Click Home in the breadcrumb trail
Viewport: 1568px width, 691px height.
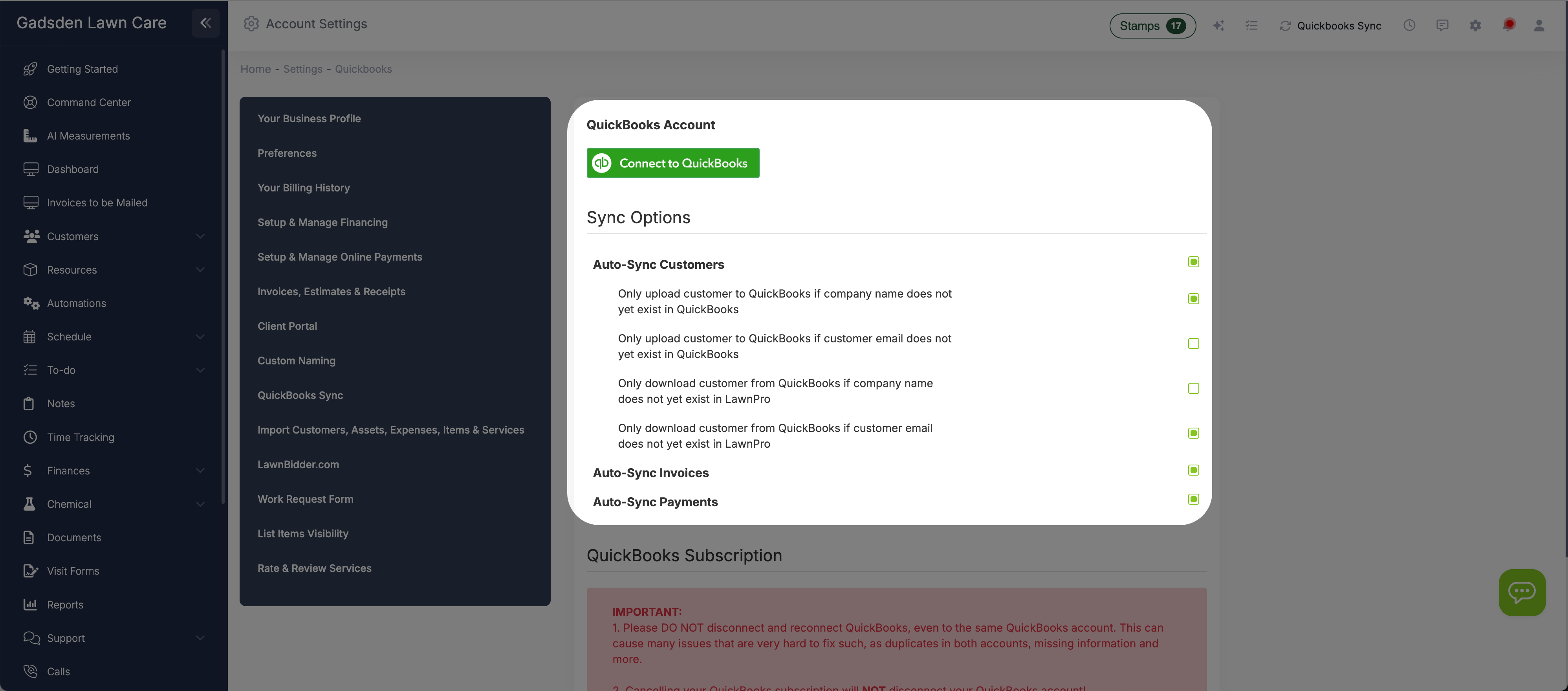pos(255,69)
